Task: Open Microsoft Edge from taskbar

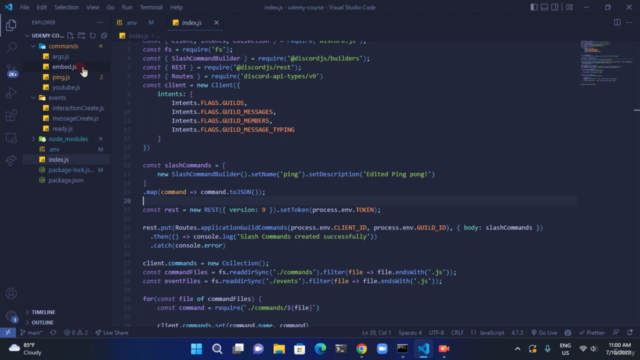Action: pyautogui.click(x=320, y=349)
